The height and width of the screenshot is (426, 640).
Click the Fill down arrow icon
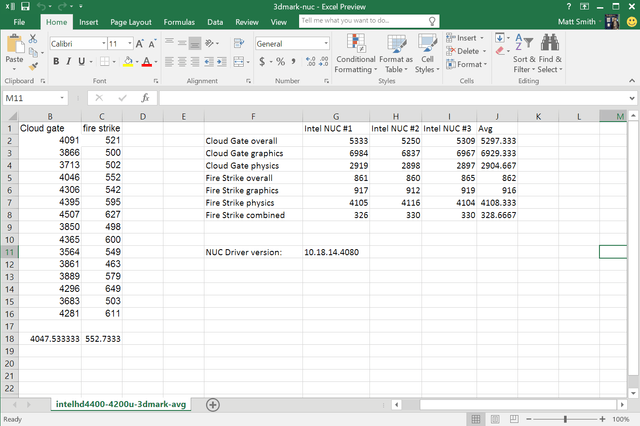pyautogui.click(x=500, y=38)
